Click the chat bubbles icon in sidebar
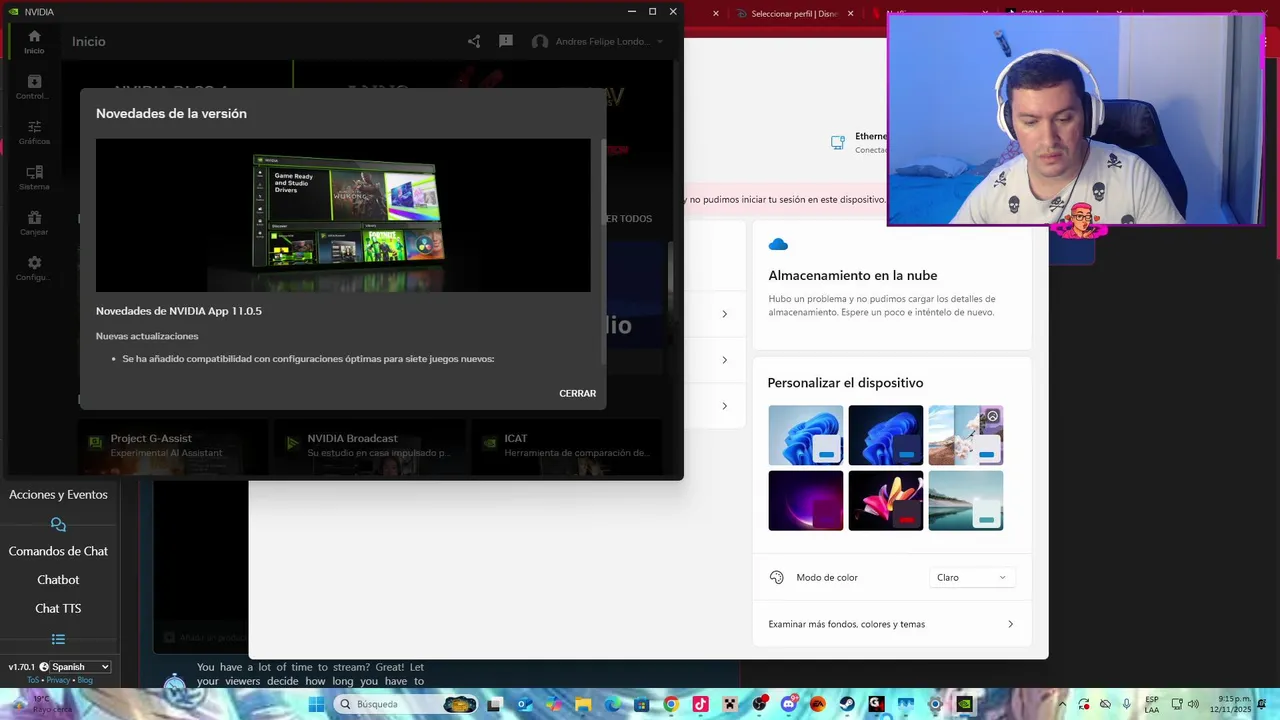The height and width of the screenshot is (720, 1280). tap(58, 524)
